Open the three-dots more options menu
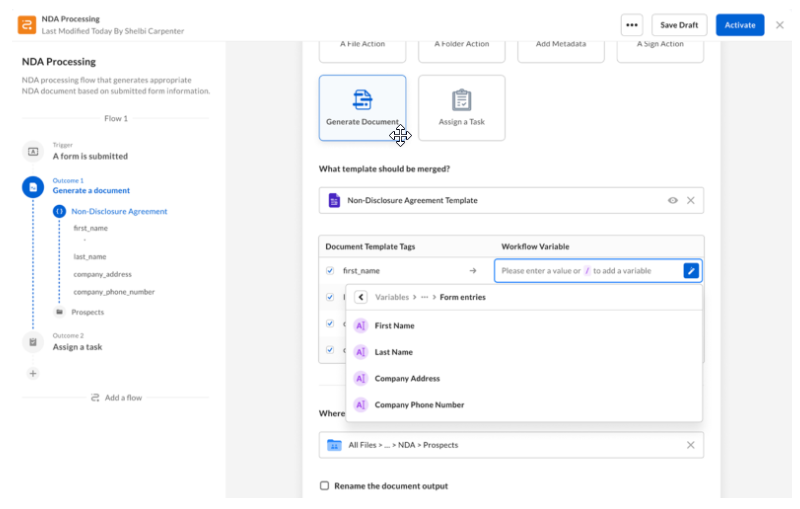Viewport: 800px width, 509px height. pyautogui.click(x=631, y=25)
